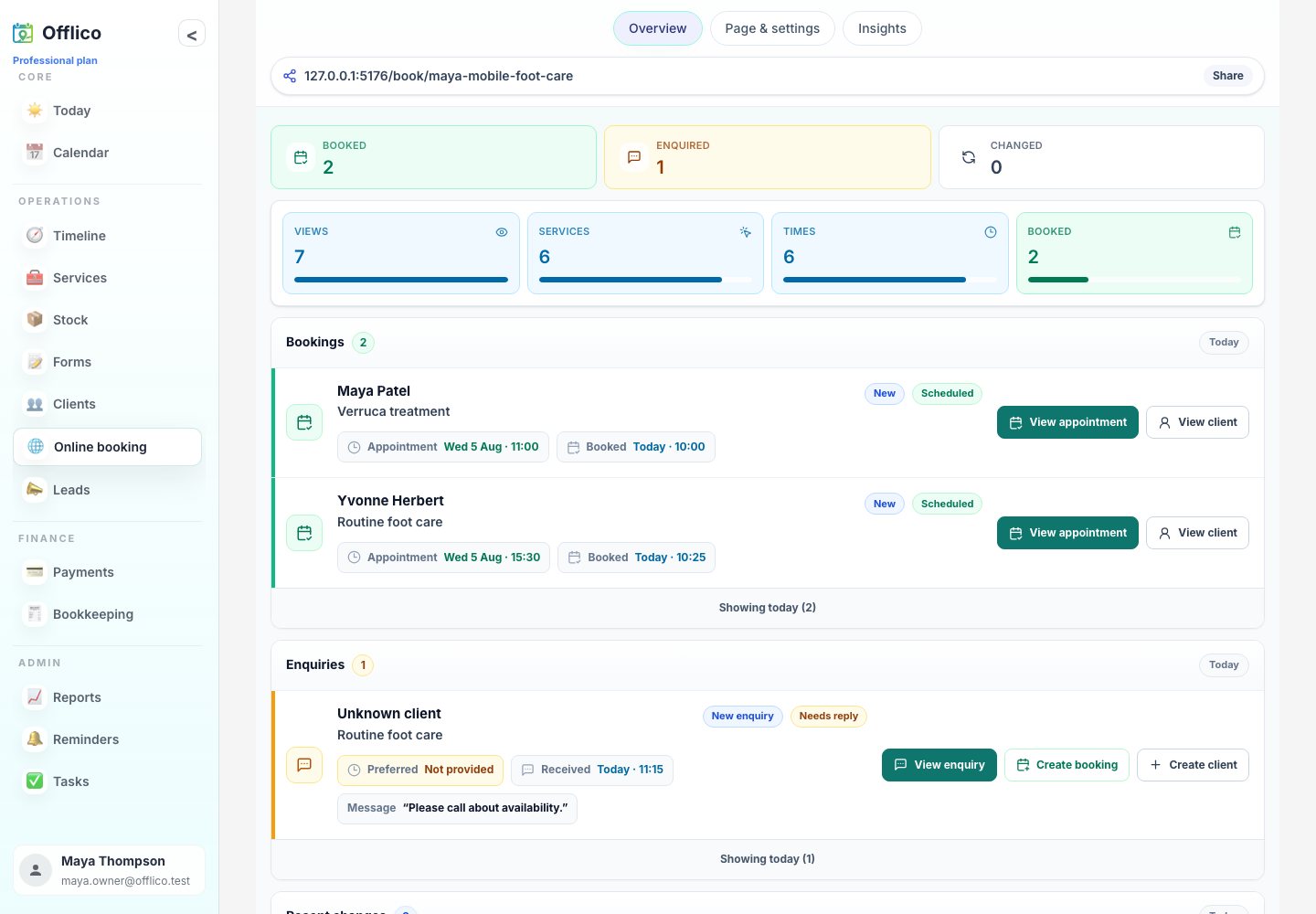View client Maya Patel
This screenshot has height=914, width=1316.
coord(1197,422)
